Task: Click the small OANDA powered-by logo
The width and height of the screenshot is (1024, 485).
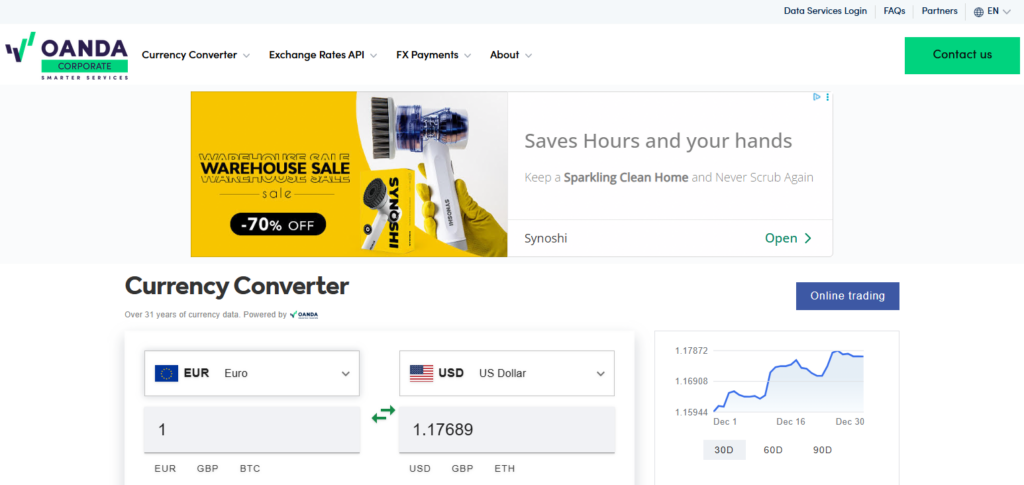Action: pos(304,314)
